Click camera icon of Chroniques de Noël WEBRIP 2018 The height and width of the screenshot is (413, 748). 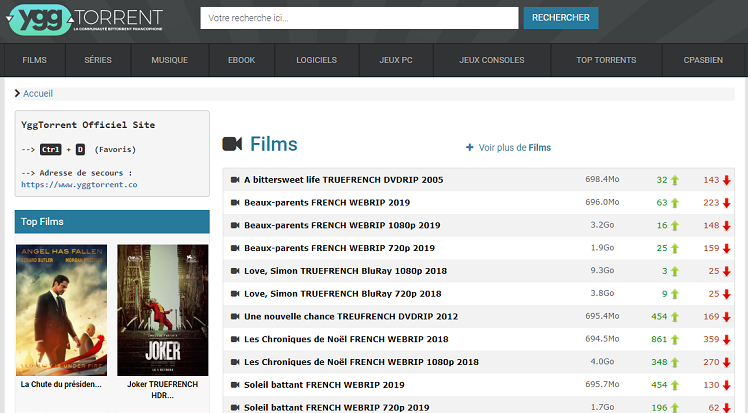tap(235, 339)
